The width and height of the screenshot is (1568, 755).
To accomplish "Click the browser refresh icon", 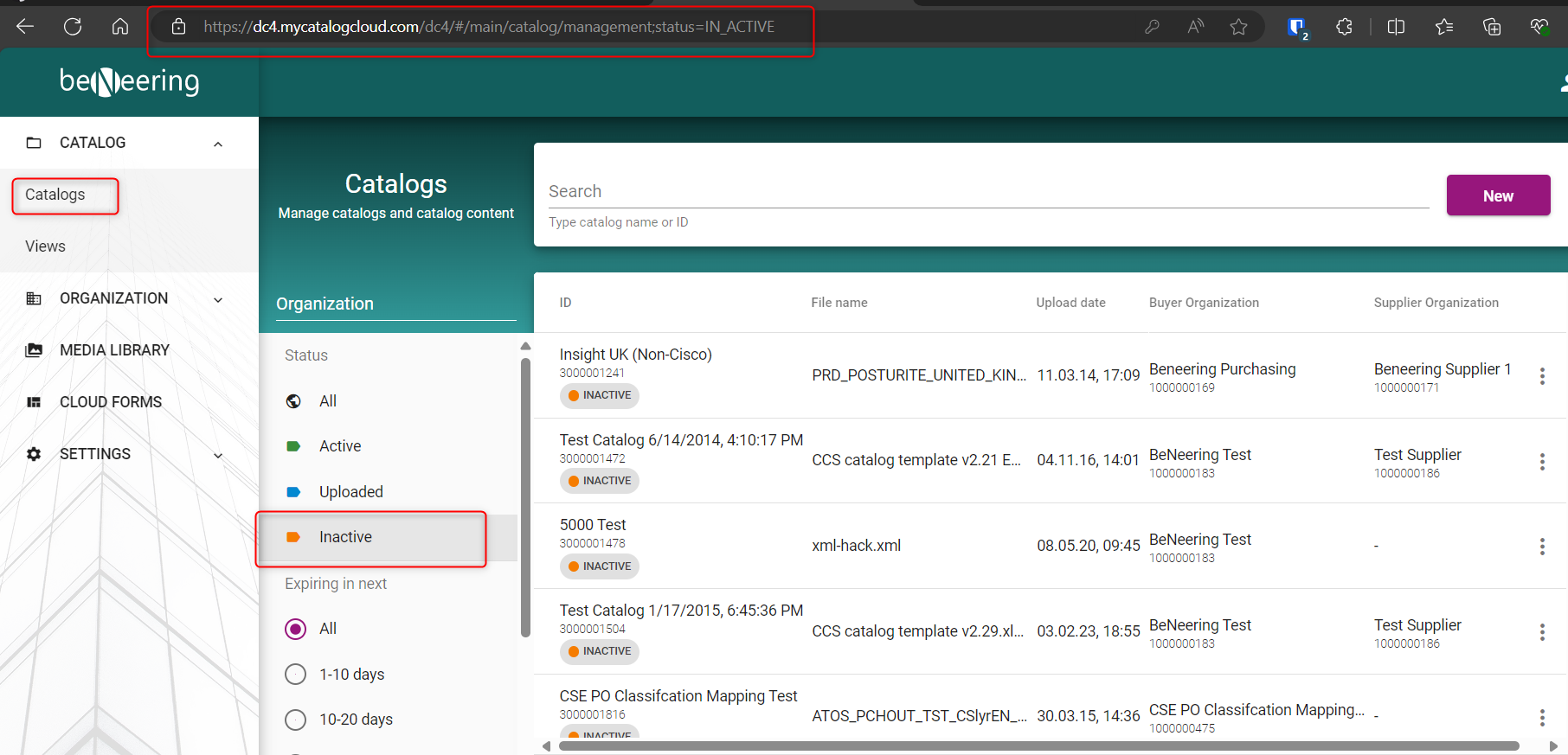I will [x=73, y=27].
